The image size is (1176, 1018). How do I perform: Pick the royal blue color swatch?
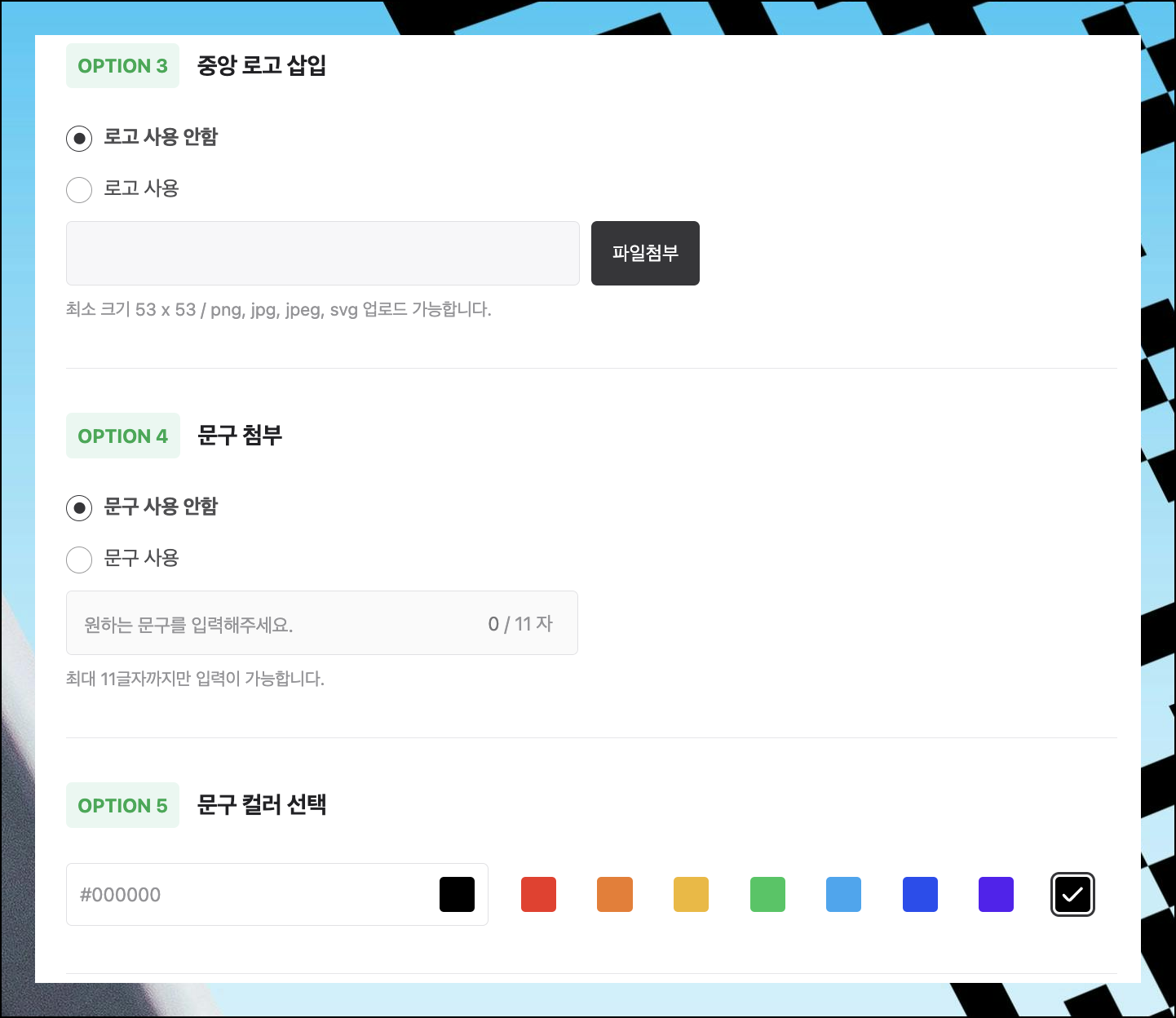tap(920, 894)
